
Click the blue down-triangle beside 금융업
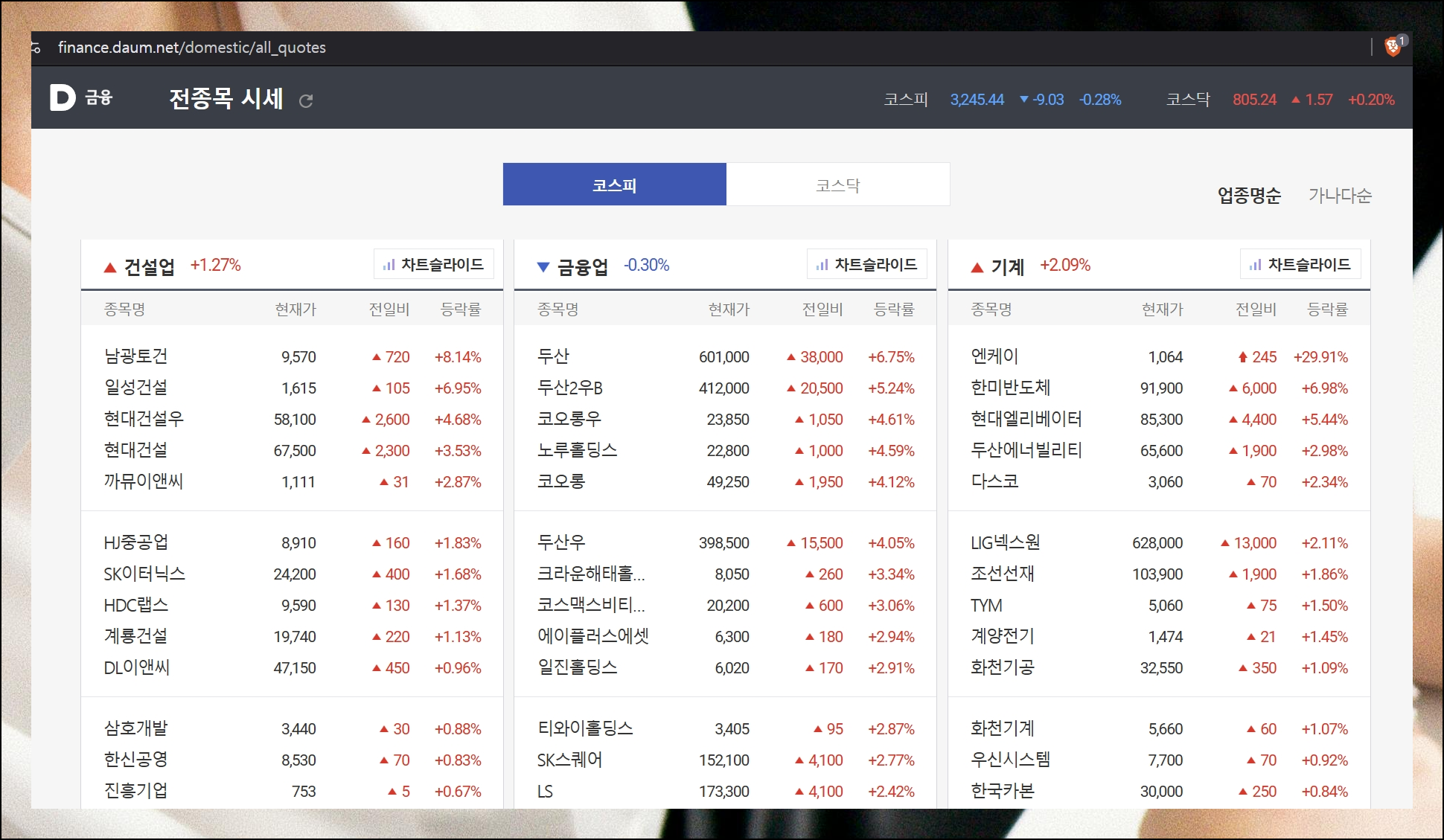[x=543, y=267]
